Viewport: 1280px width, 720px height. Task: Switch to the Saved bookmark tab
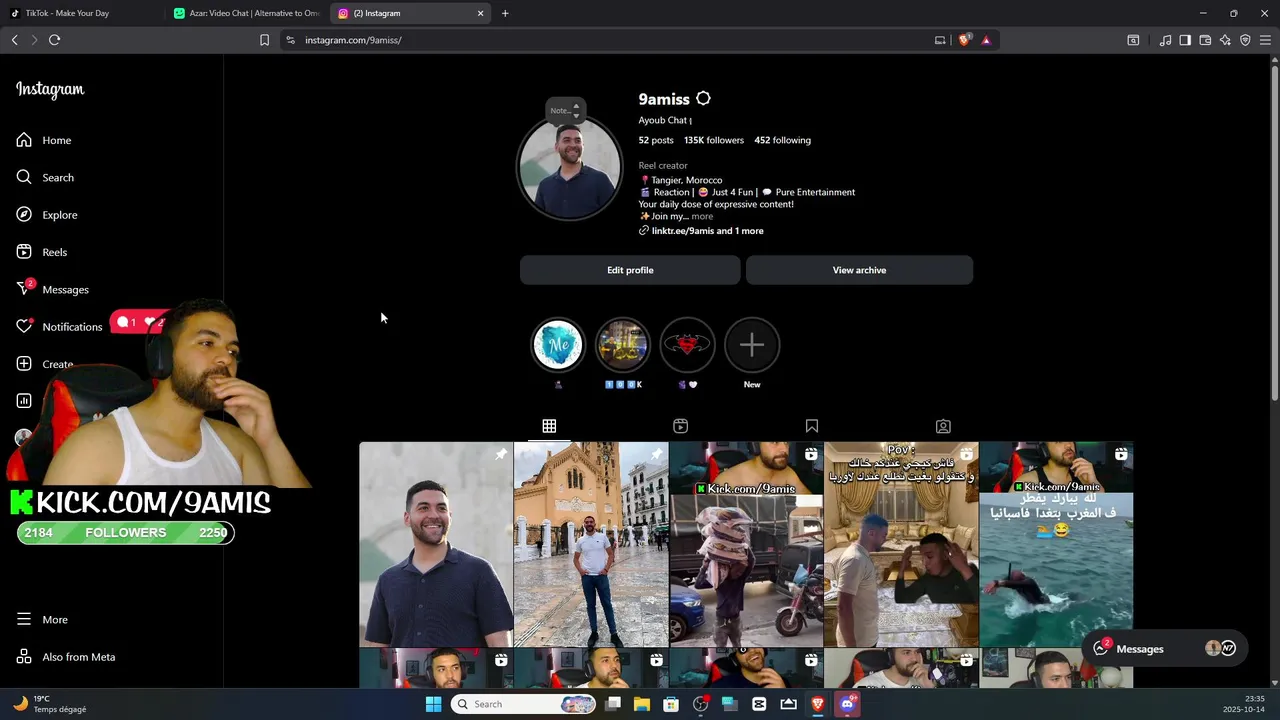[812, 426]
